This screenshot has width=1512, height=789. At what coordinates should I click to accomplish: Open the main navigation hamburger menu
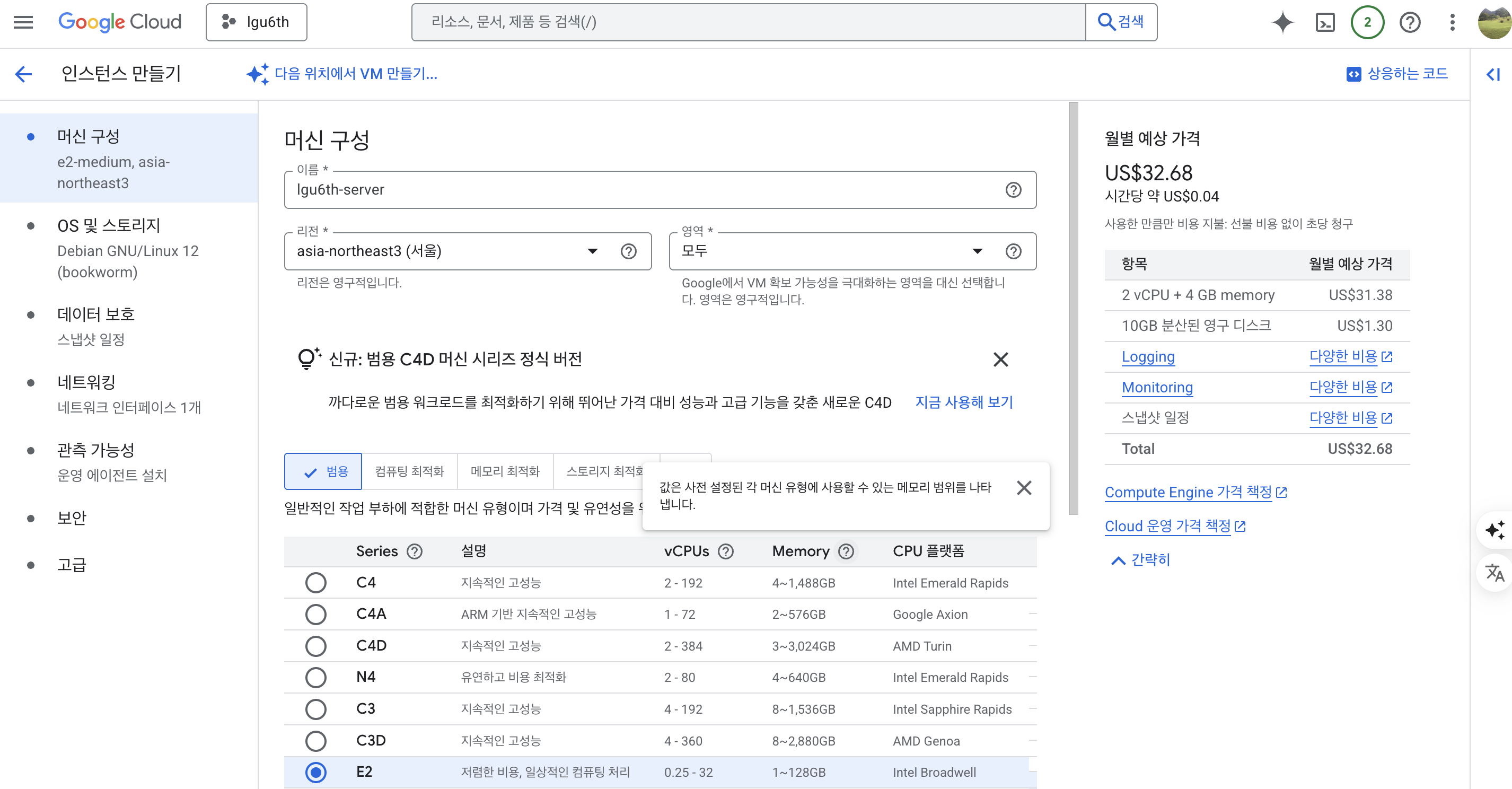[x=23, y=22]
